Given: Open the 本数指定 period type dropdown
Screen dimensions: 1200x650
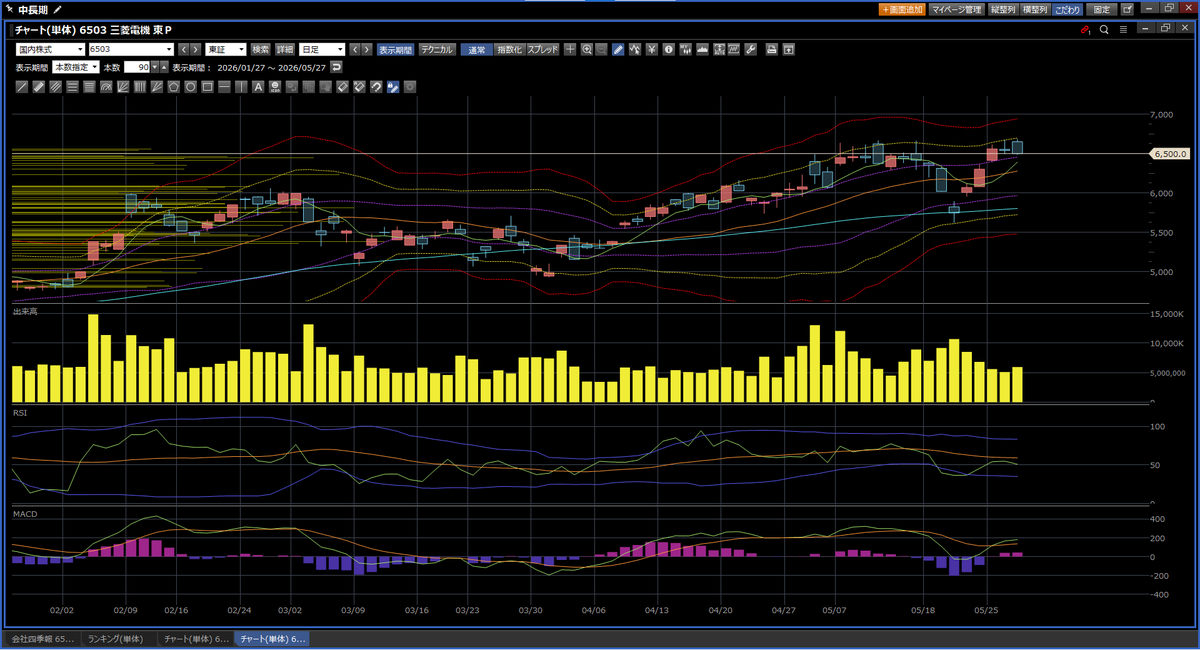Looking at the screenshot, I should 76,67.
